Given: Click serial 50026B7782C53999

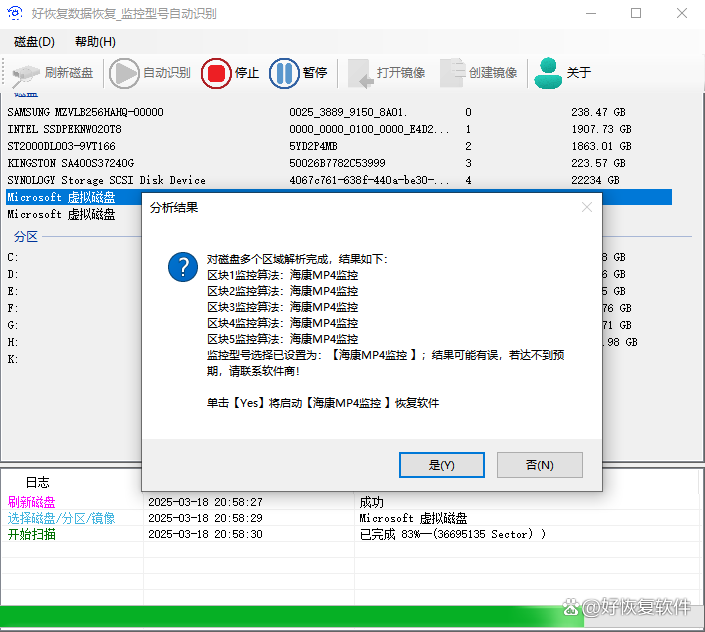Looking at the screenshot, I should tap(337, 163).
